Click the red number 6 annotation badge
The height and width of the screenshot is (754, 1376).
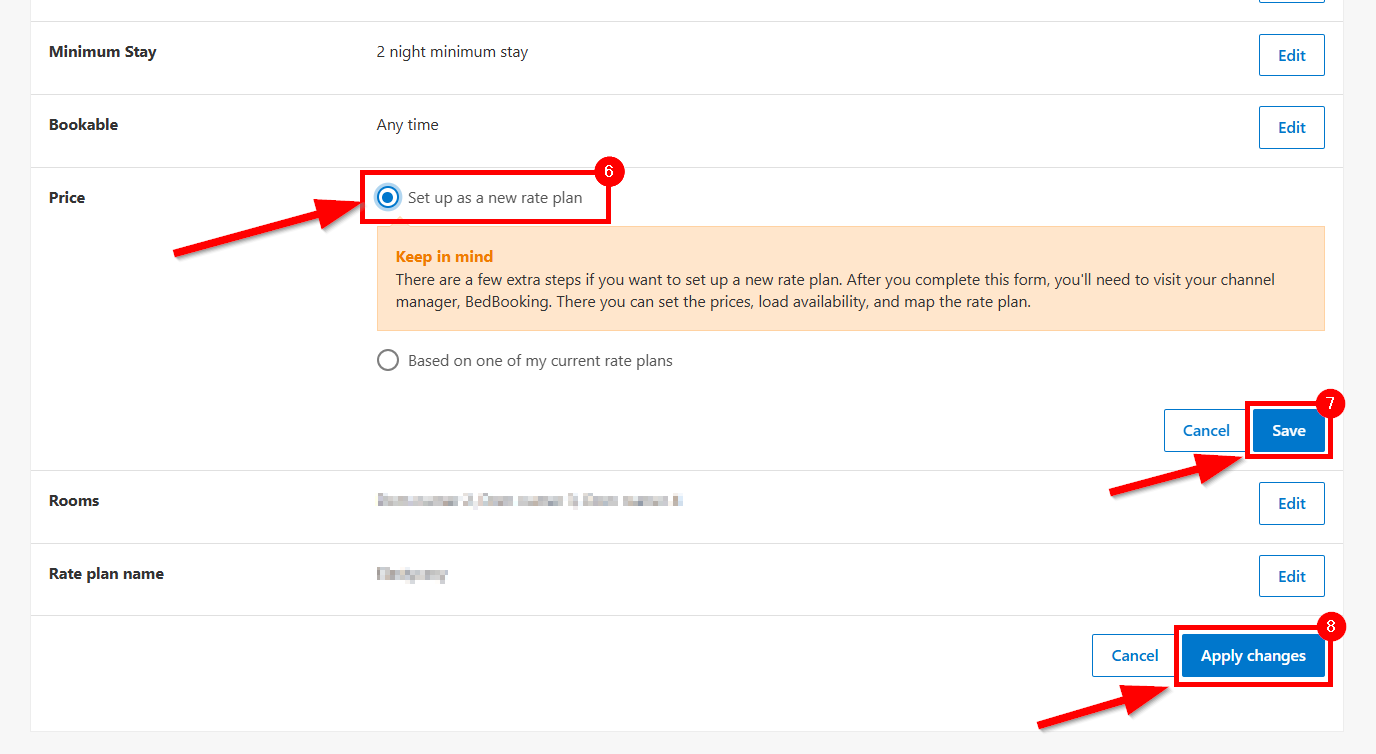tap(609, 171)
